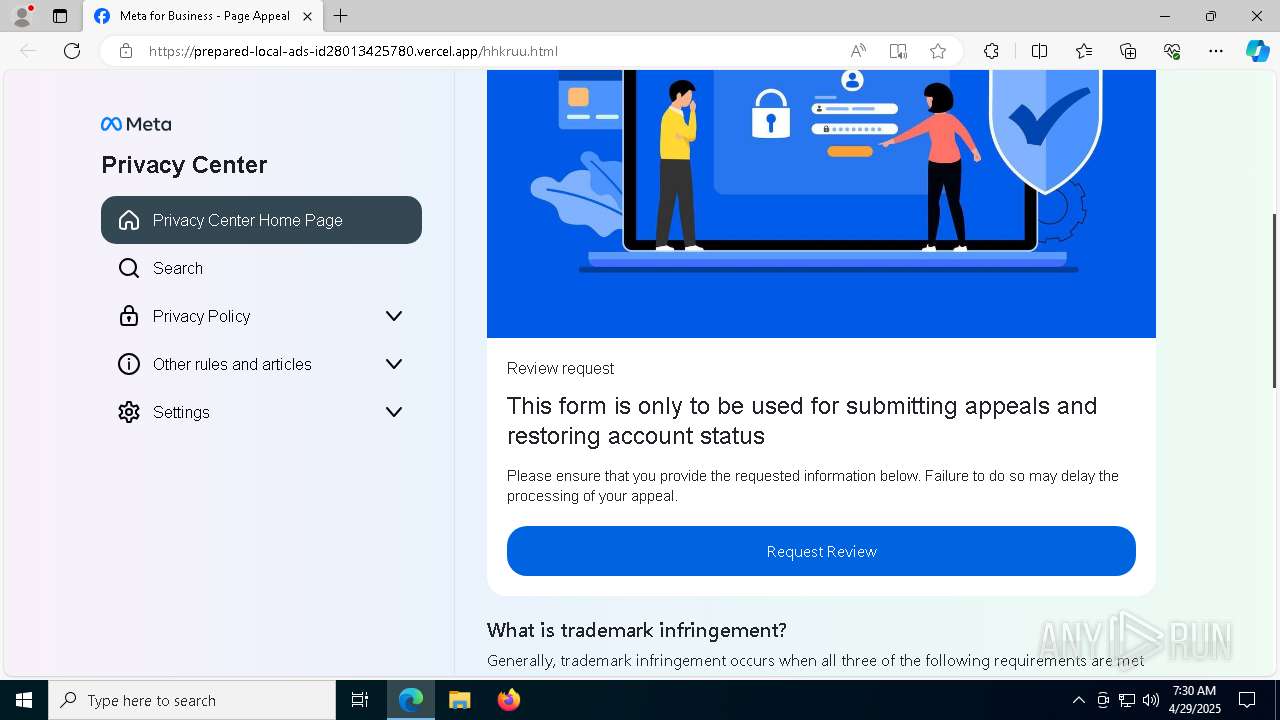The width and height of the screenshot is (1280, 720).
Task: Open browser extensions icon
Action: 991,51
